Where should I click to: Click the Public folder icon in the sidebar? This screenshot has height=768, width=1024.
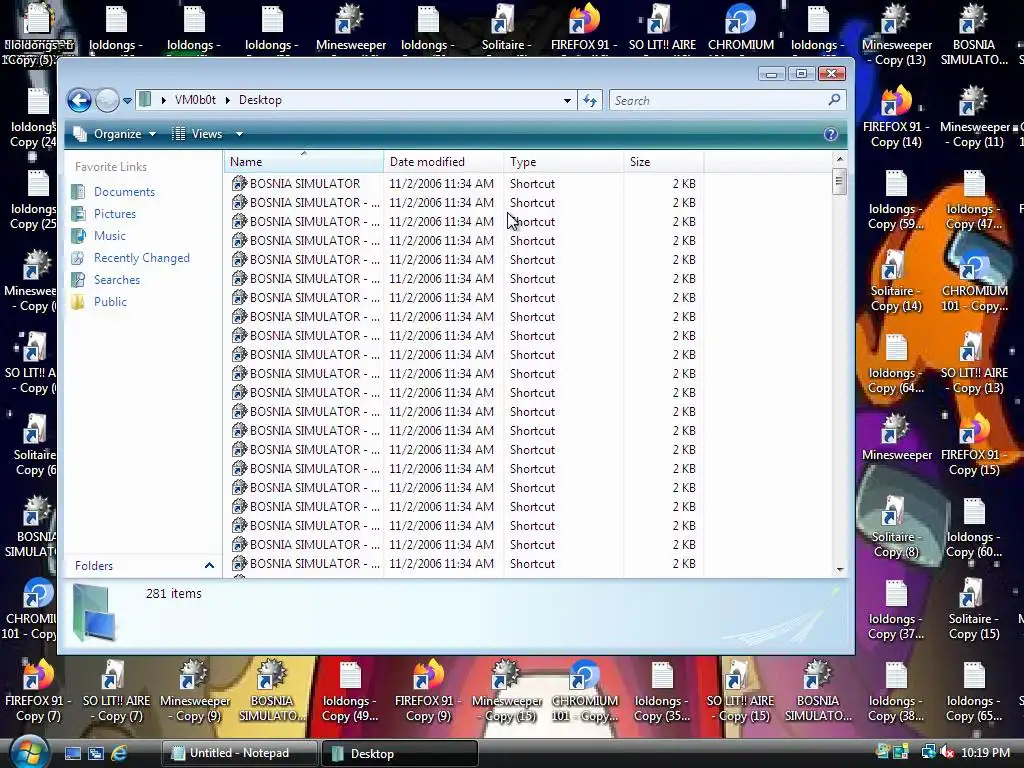78,302
